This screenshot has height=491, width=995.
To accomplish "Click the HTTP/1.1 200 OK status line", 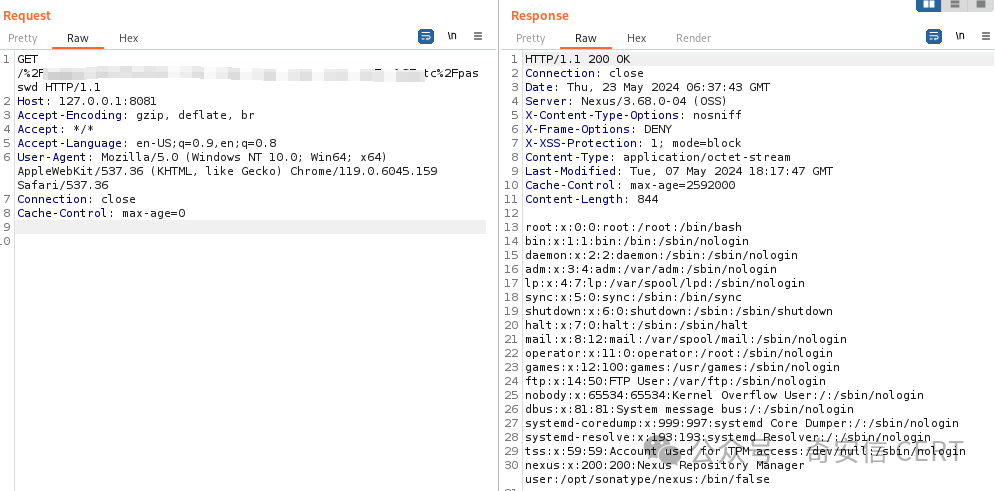I will (577, 59).
